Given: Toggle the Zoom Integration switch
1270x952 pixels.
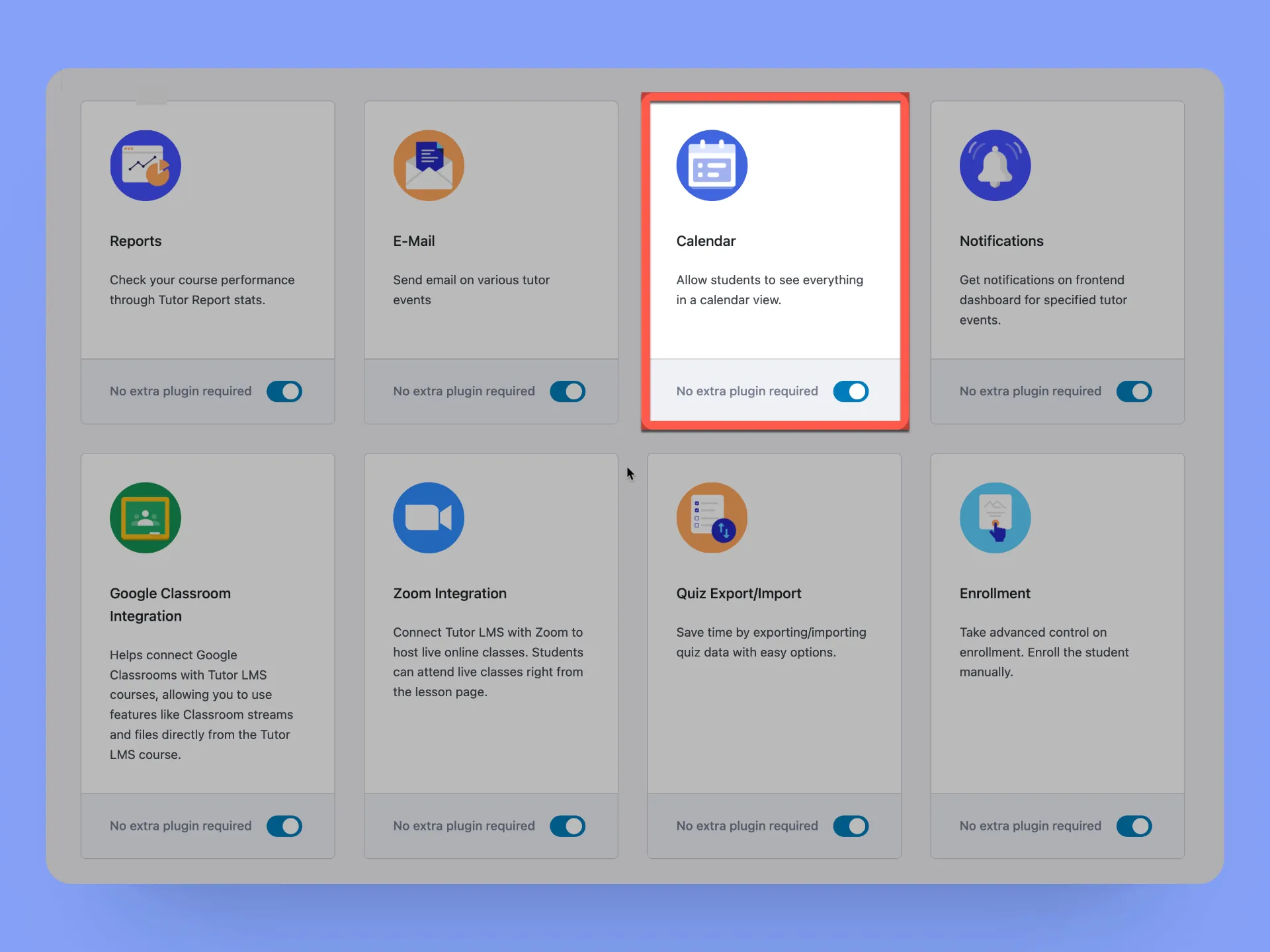Looking at the screenshot, I should coord(568,826).
